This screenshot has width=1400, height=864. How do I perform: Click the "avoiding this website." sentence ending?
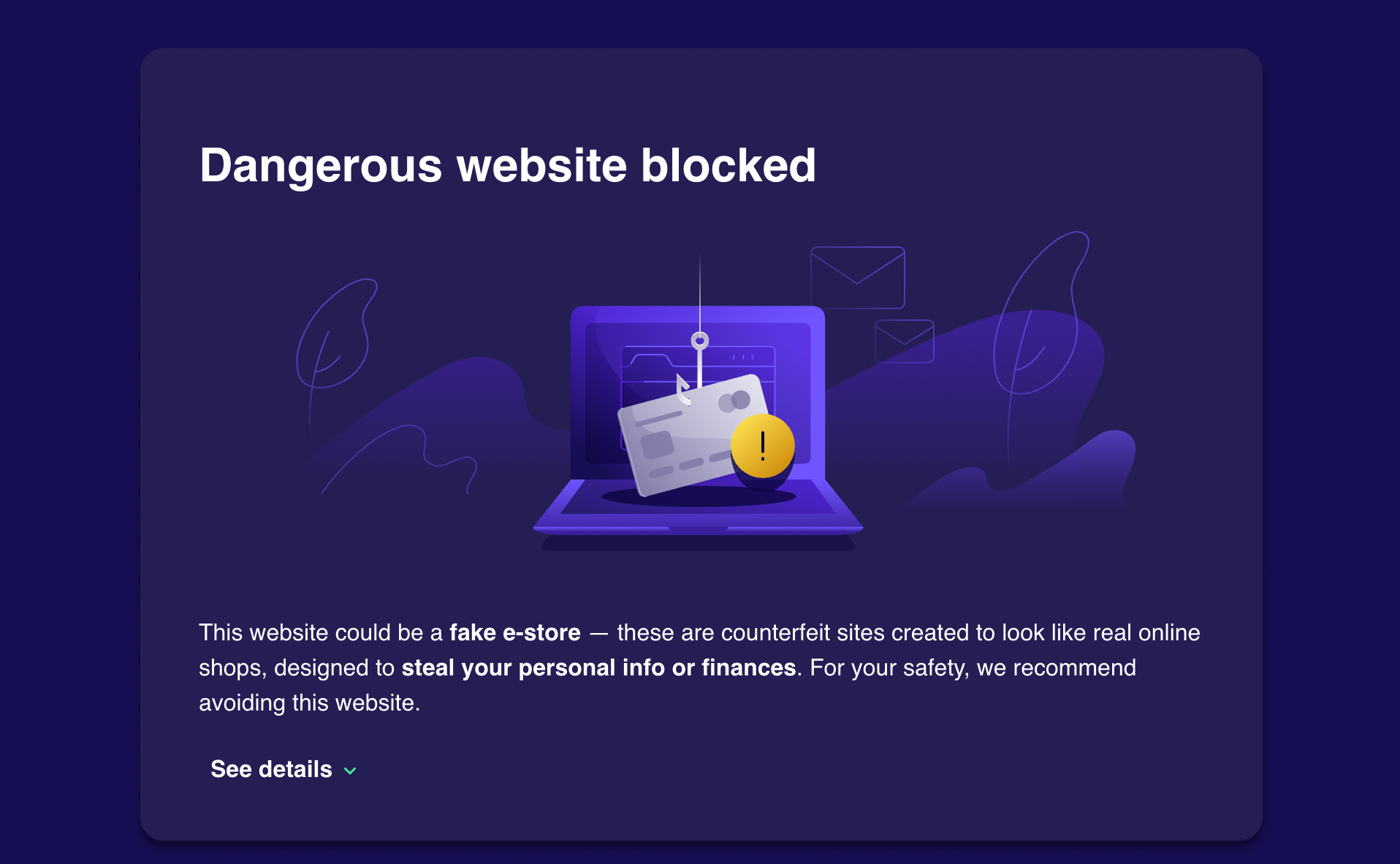pos(309,702)
